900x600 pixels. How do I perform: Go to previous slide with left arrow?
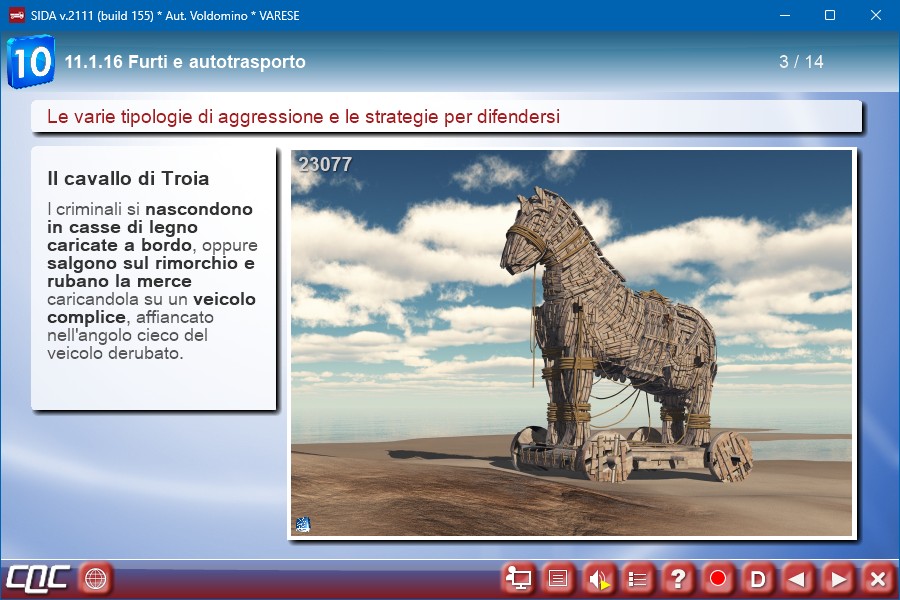pyautogui.click(x=798, y=578)
